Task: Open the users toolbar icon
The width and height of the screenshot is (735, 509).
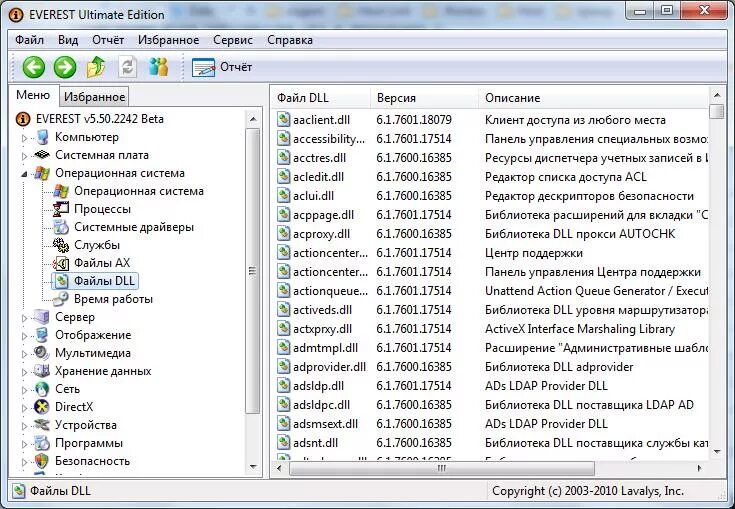Action: pos(158,67)
